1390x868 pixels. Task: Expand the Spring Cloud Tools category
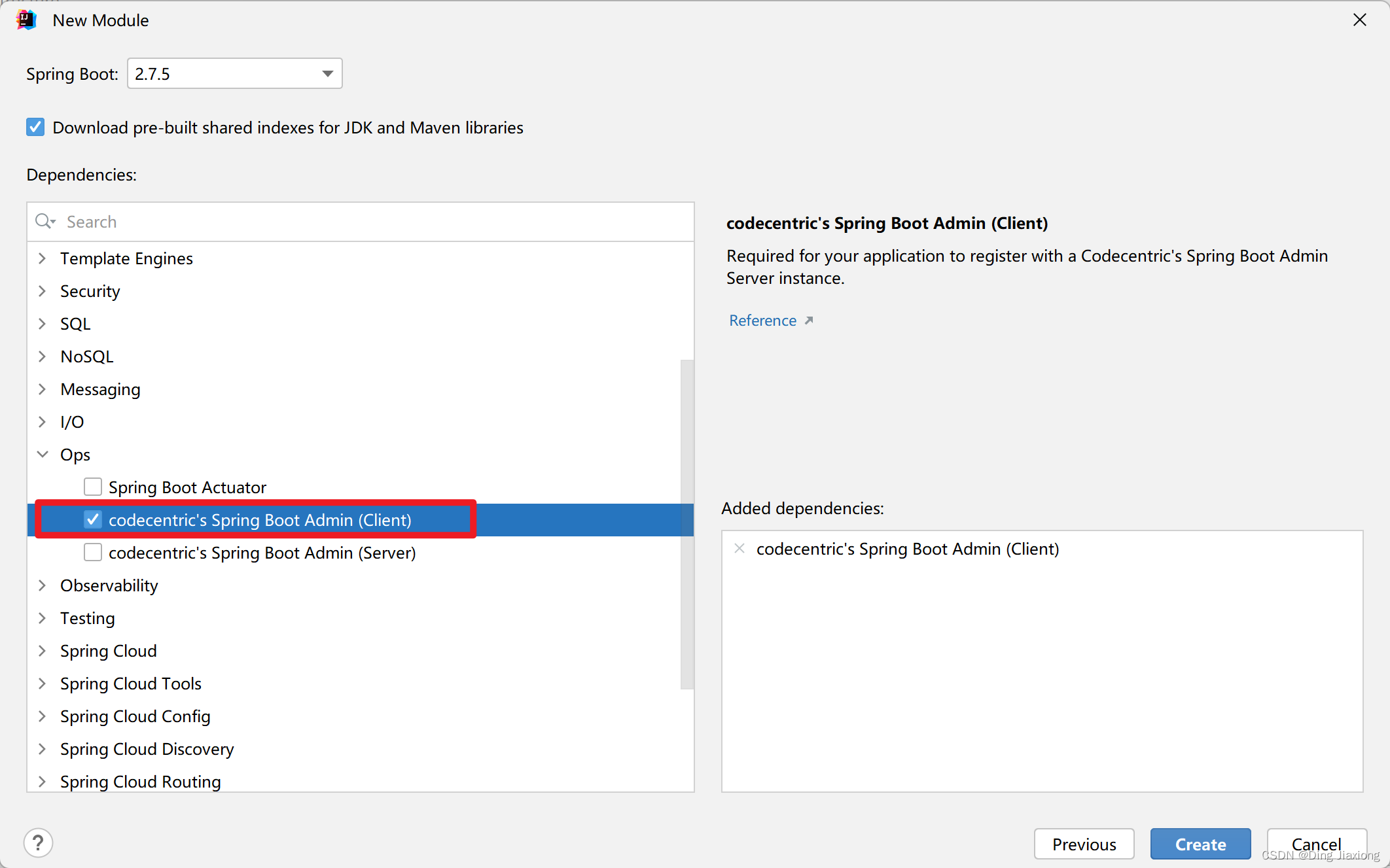[x=43, y=684]
